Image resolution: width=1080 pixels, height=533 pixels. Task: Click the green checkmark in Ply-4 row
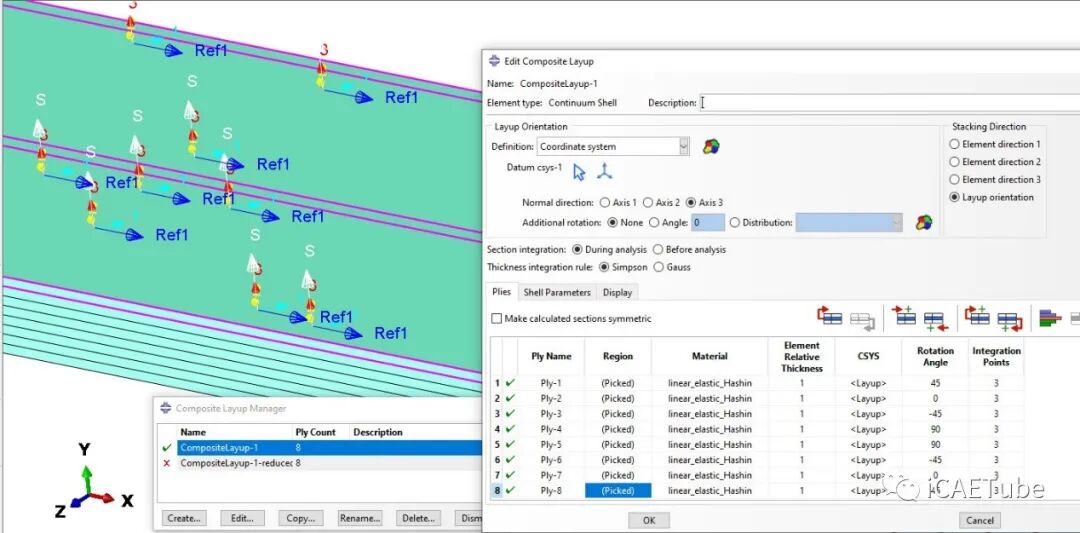tap(510, 429)
